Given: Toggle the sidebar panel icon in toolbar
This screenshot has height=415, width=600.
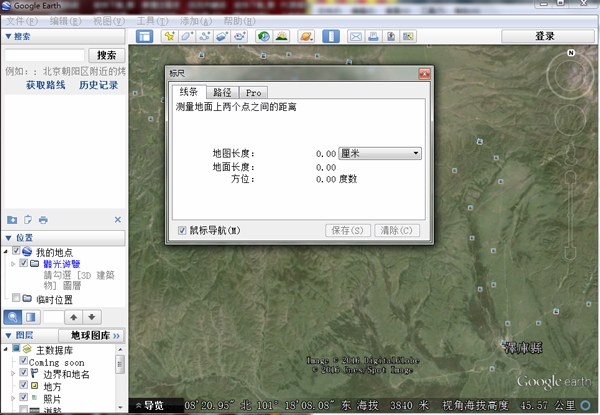Looking at the screenshot, I should [x=145, y=37].
